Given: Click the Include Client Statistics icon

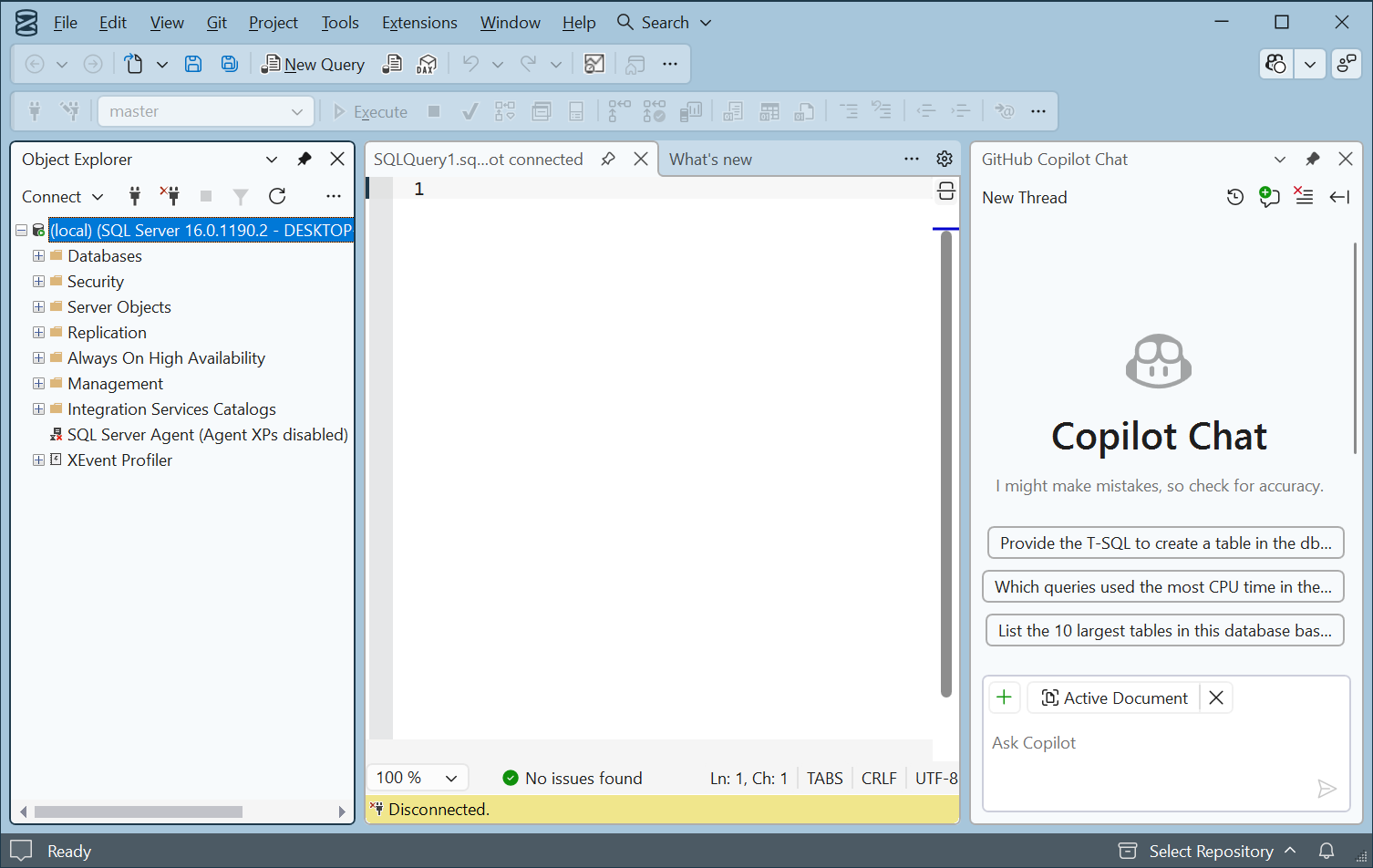Looking at the screenshot, I should (x=691, y=111).
